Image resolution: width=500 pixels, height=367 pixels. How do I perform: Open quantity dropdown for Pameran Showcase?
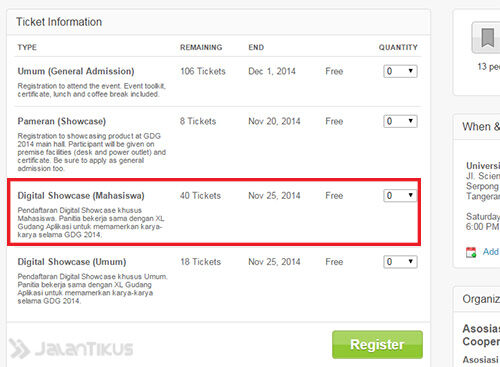pos(400,121)
